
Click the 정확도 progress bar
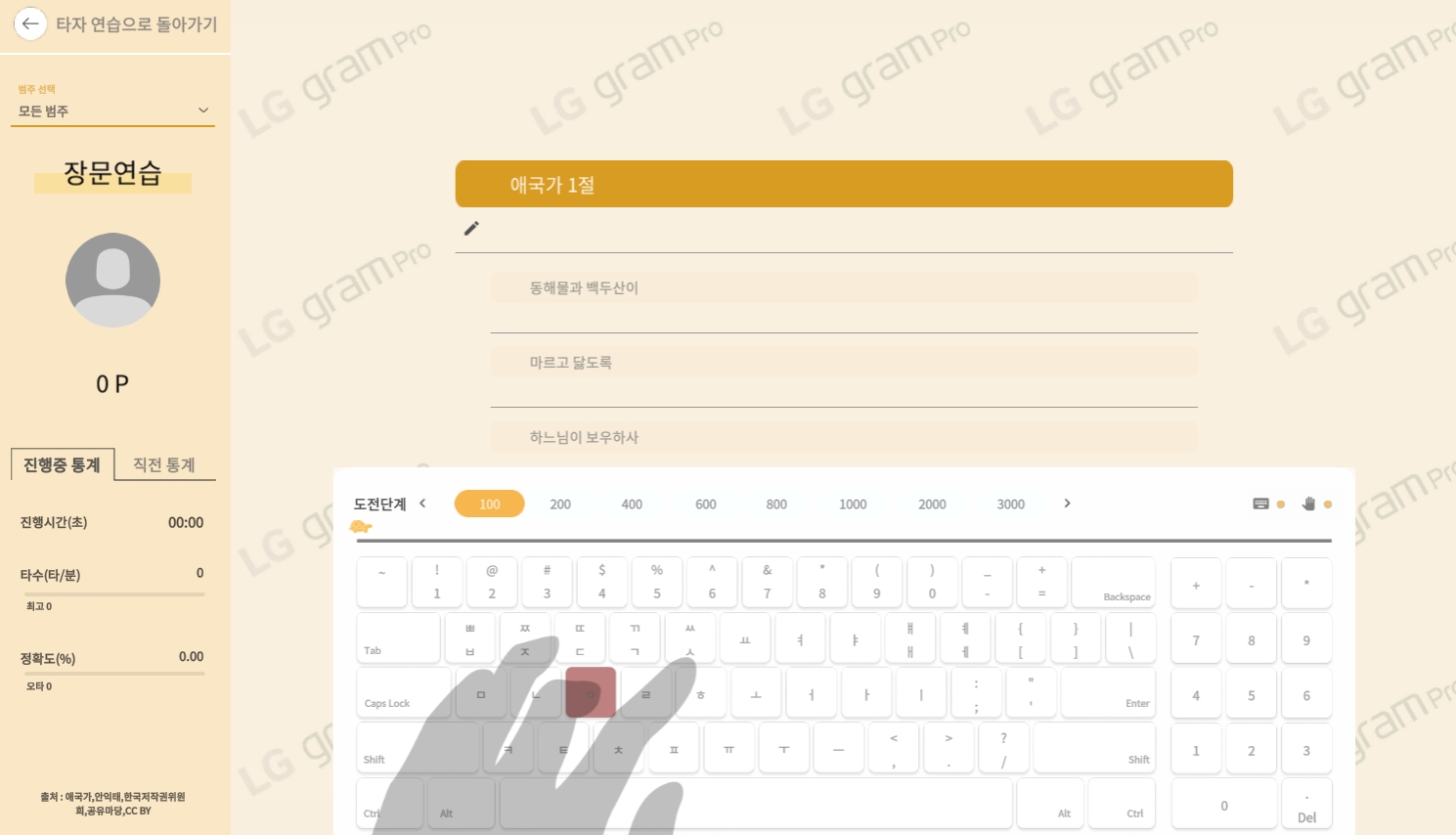tap(114, 674)
